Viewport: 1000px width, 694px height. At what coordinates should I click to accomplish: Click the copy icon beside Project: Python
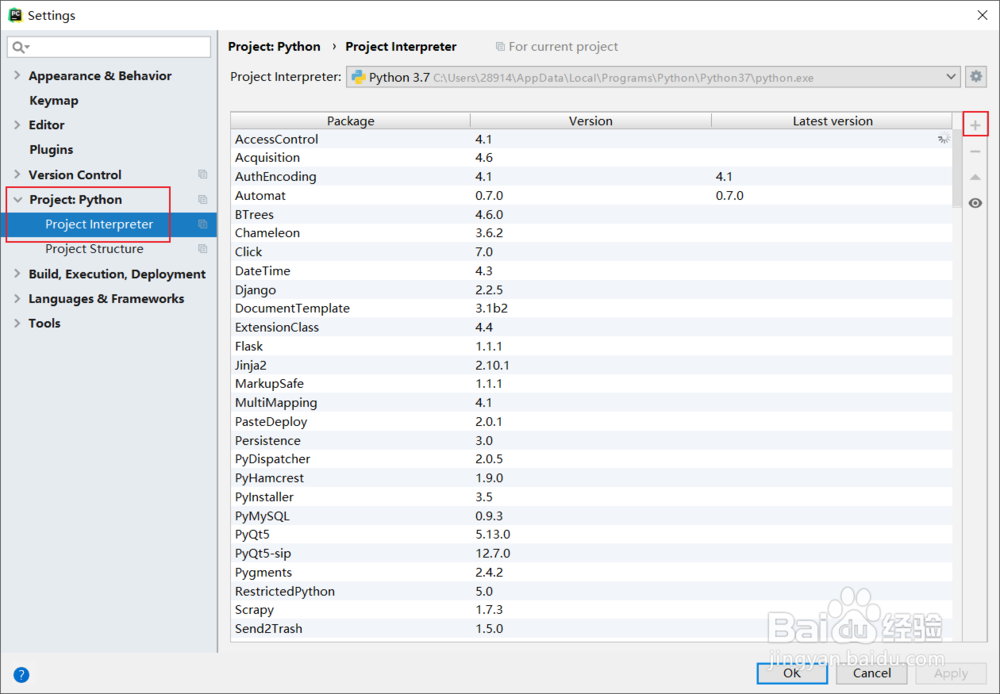(203, 200)
